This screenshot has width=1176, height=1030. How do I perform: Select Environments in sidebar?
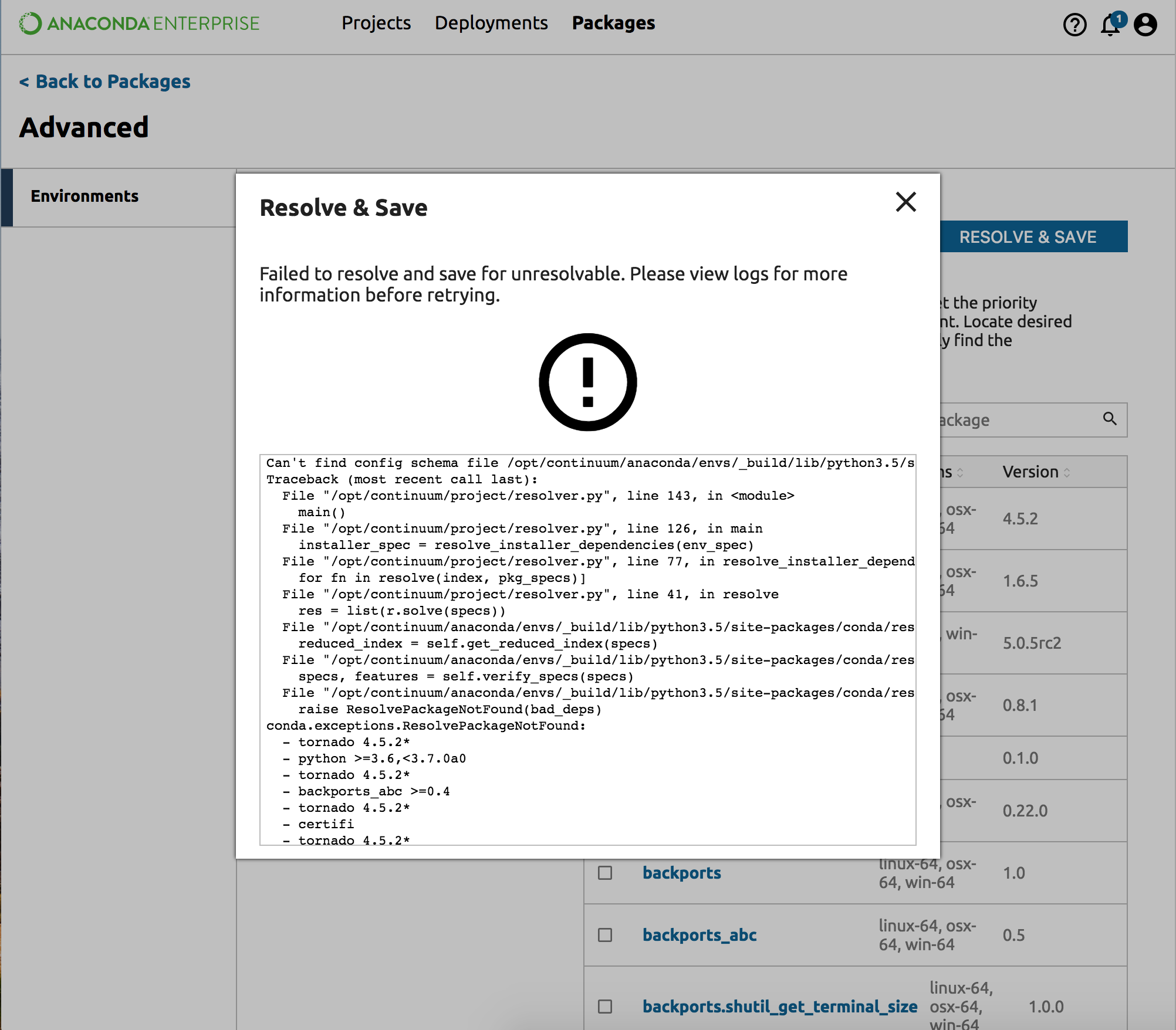click(85, 196)
